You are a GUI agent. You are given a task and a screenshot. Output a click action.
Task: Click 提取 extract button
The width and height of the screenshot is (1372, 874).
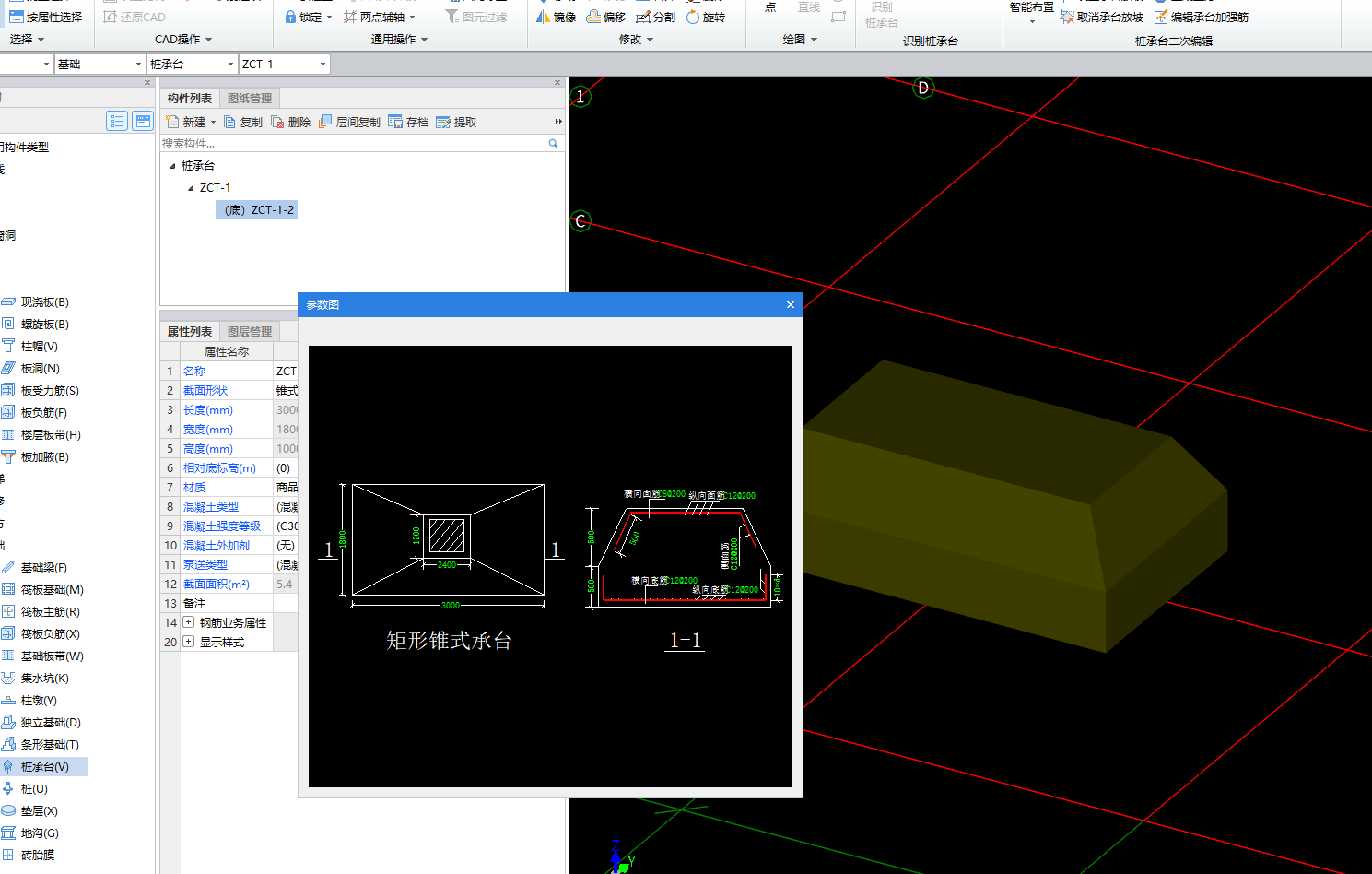pos(456,122)
